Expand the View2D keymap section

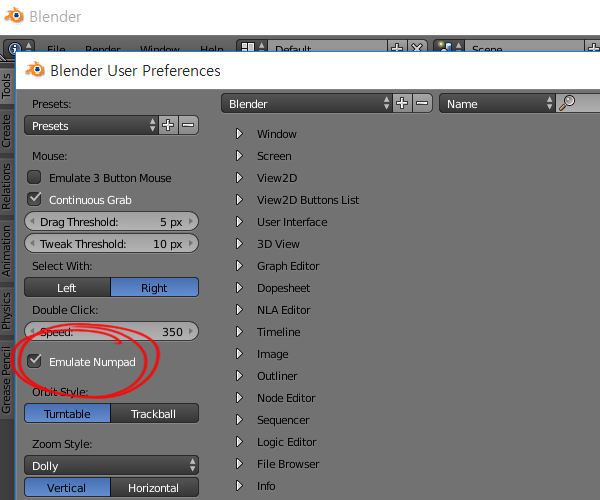point(240,178)
